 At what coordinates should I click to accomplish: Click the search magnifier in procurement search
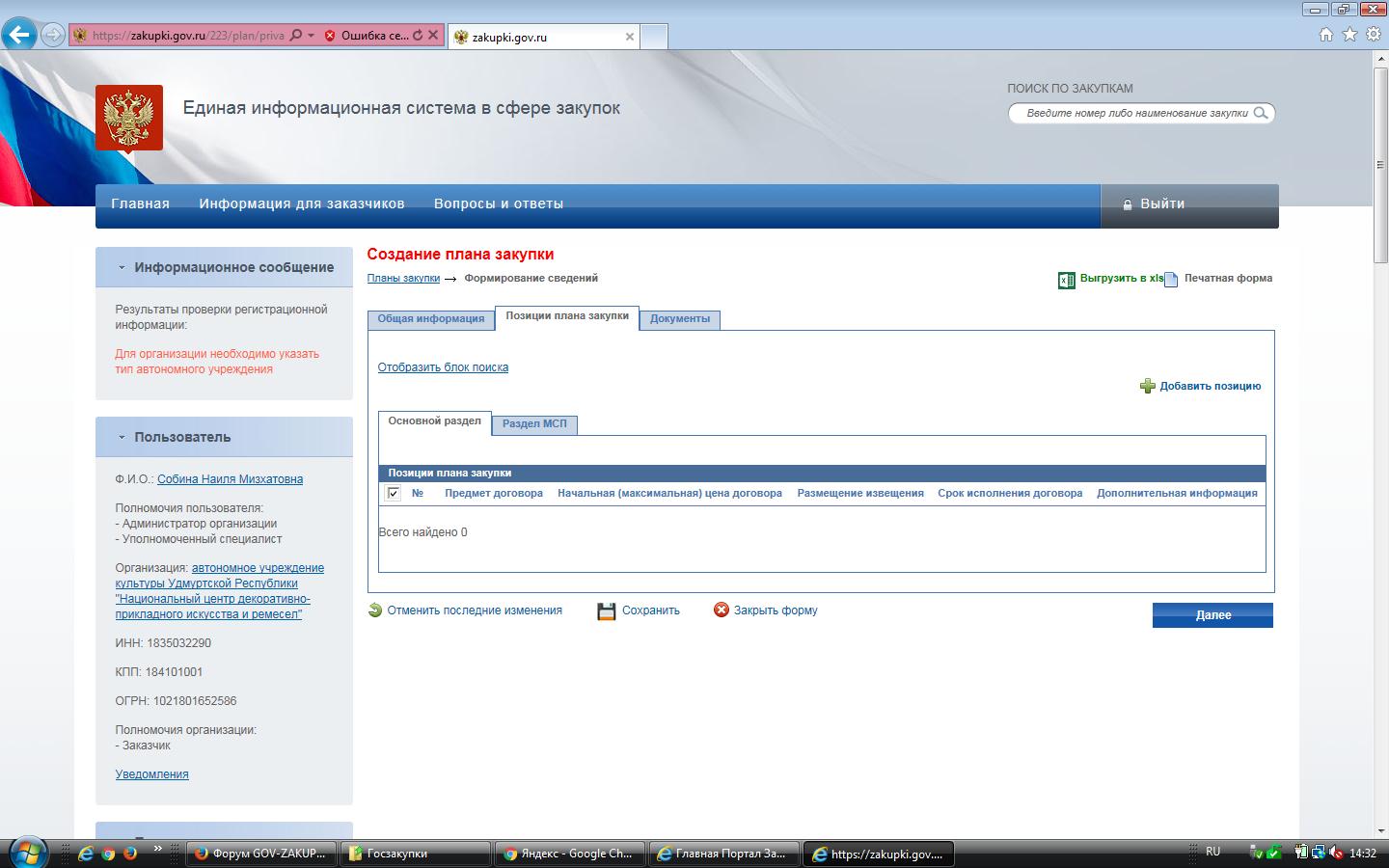(x=1261, y=113)
